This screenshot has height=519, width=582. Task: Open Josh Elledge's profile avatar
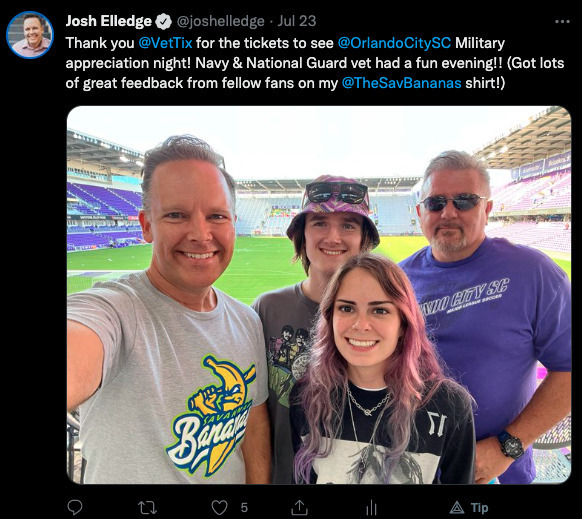pyautogui.click(x=30, y=35)
